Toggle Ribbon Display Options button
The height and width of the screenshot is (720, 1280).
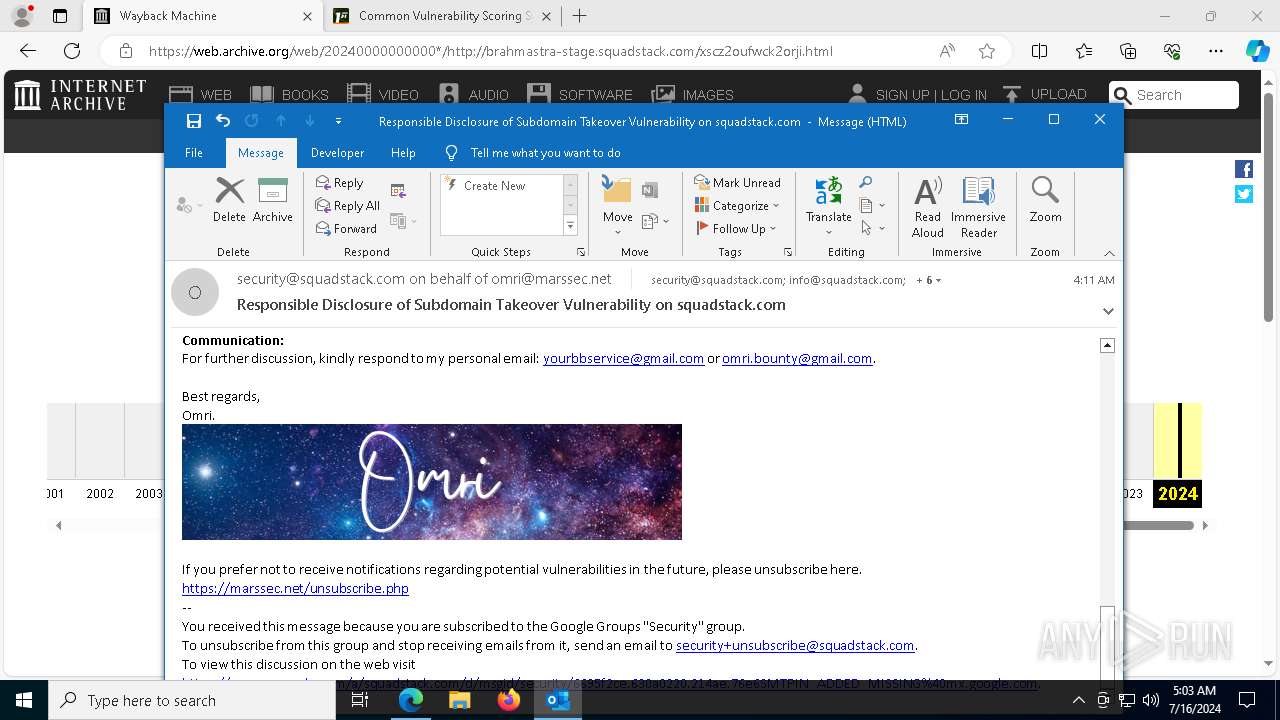(961, 120)
